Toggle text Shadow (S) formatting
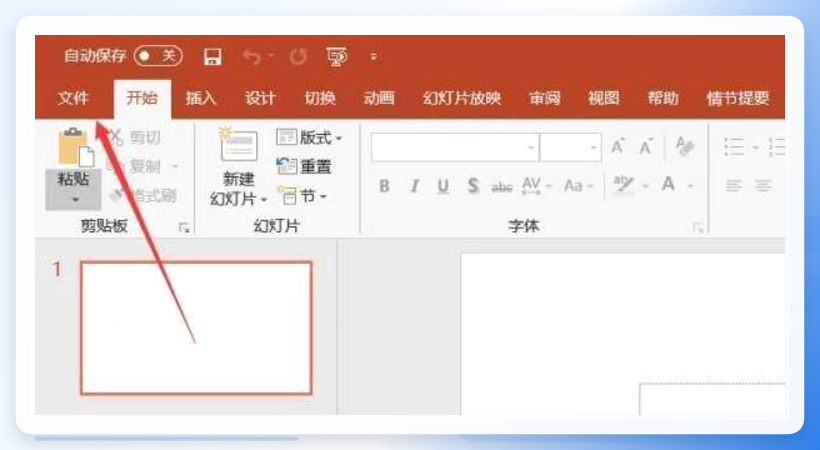Image resolution: width=820 pixels, height=450 pixels. pyautogui.click(x=473, y=186)
